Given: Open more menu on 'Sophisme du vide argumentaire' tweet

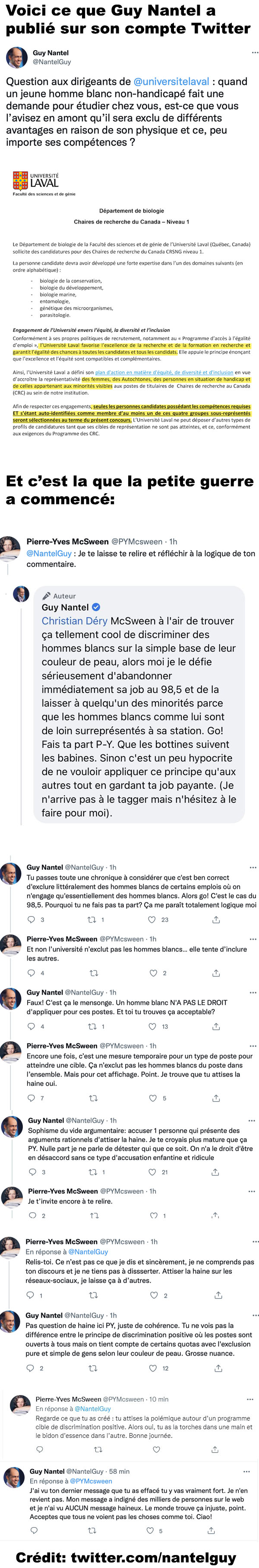Looking at the screenshot, I should tap(252, 1120).
